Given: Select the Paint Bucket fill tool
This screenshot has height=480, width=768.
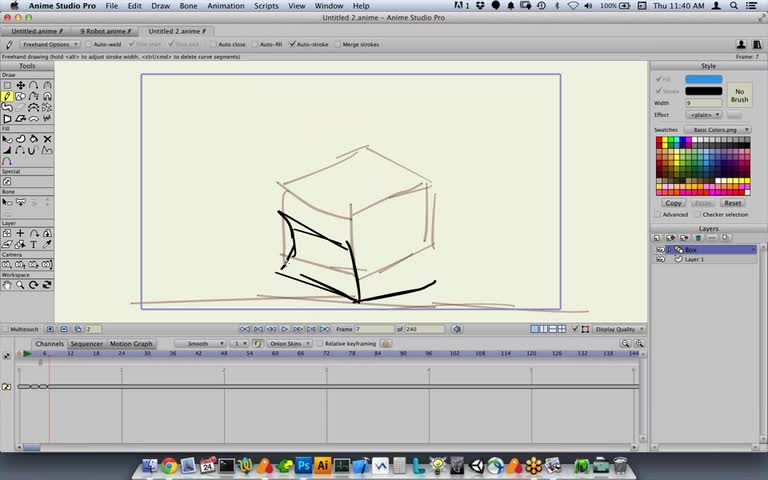Looking at the screenshot, I should coord(34,139).
